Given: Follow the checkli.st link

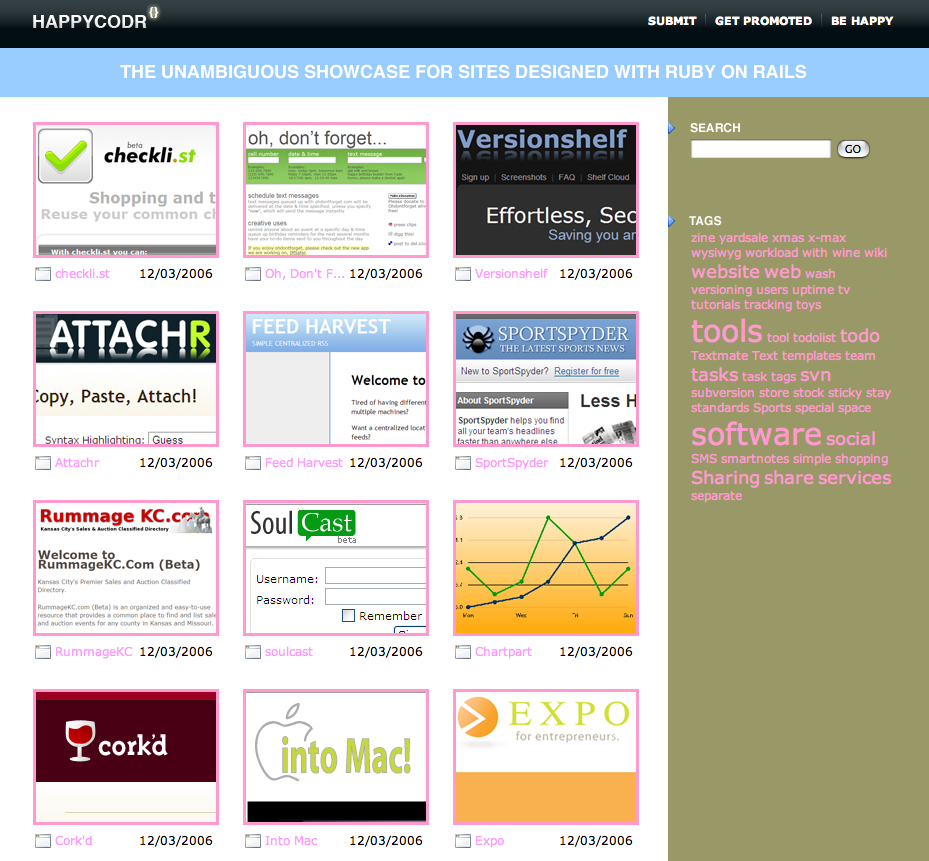Looking at the screenshot, I should click(82, 274).
